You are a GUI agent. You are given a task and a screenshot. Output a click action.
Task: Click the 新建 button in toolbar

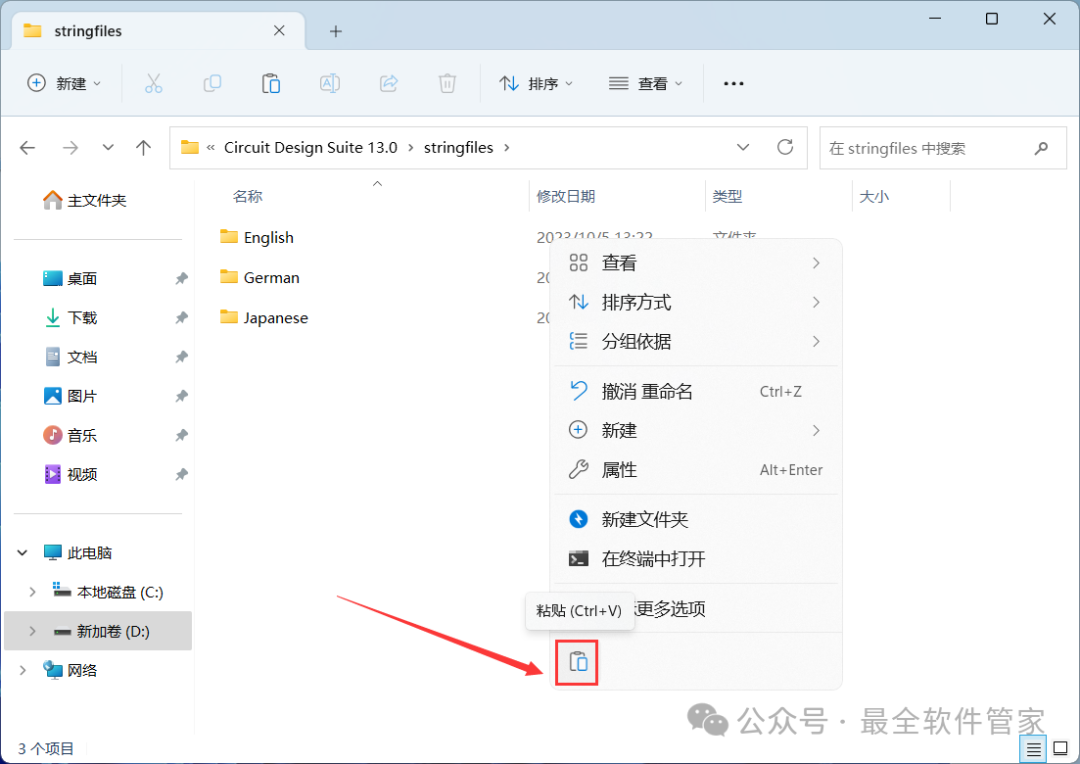coord(63,84)
